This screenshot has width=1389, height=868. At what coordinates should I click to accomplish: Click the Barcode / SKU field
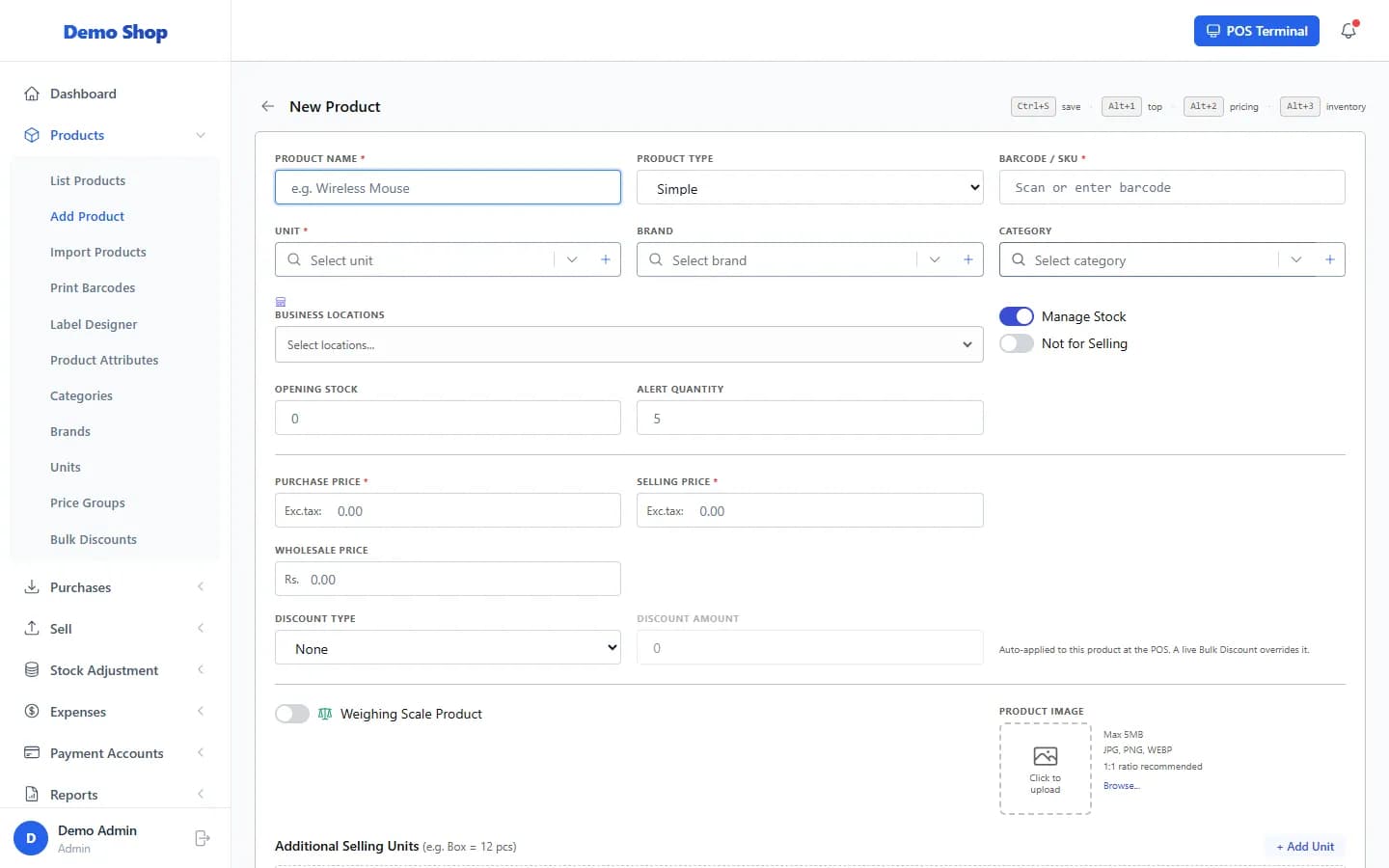[x=1172, y=187]
